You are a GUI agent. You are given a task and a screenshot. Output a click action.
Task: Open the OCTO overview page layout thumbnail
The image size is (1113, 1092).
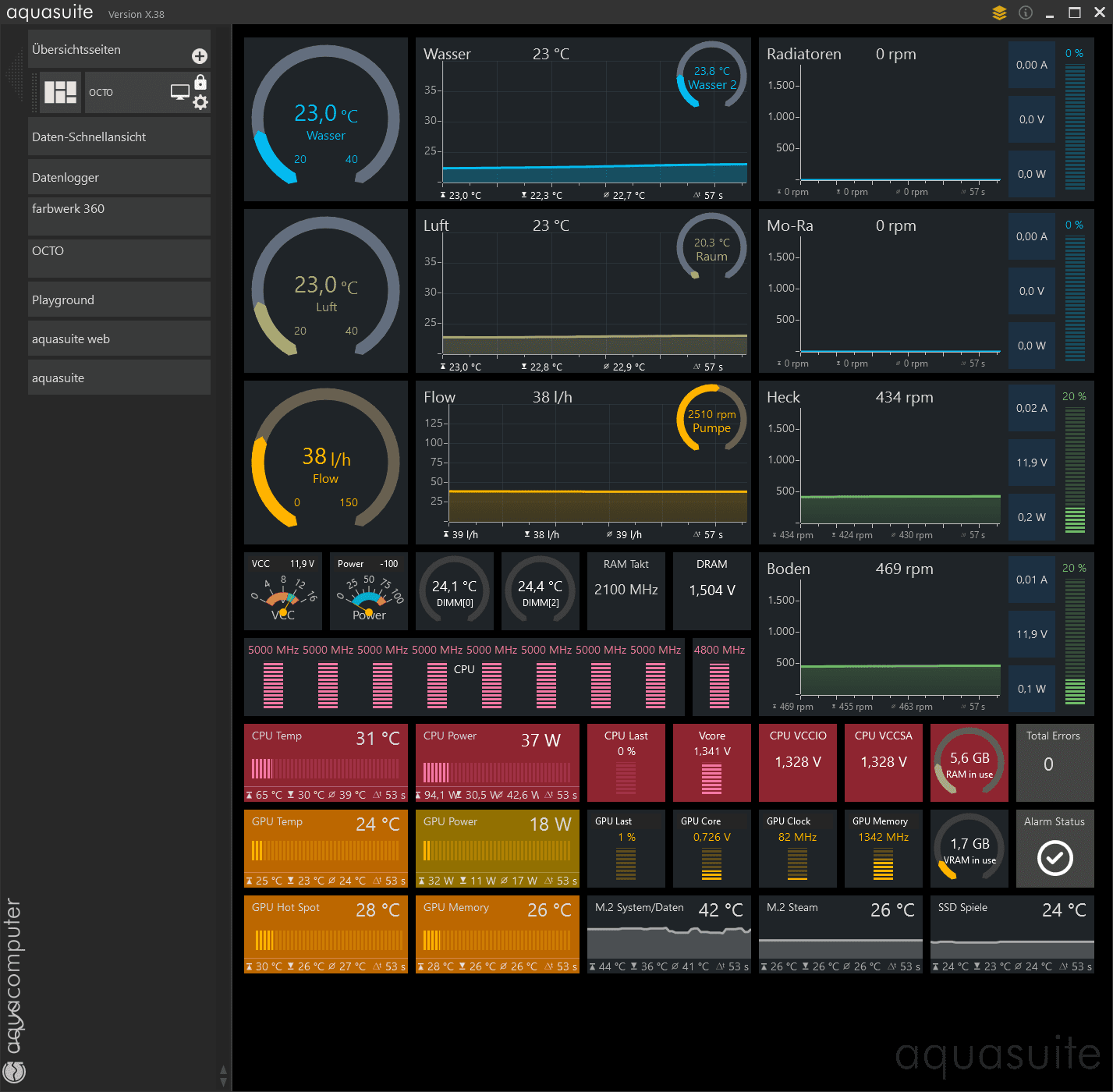pos(60,92)
